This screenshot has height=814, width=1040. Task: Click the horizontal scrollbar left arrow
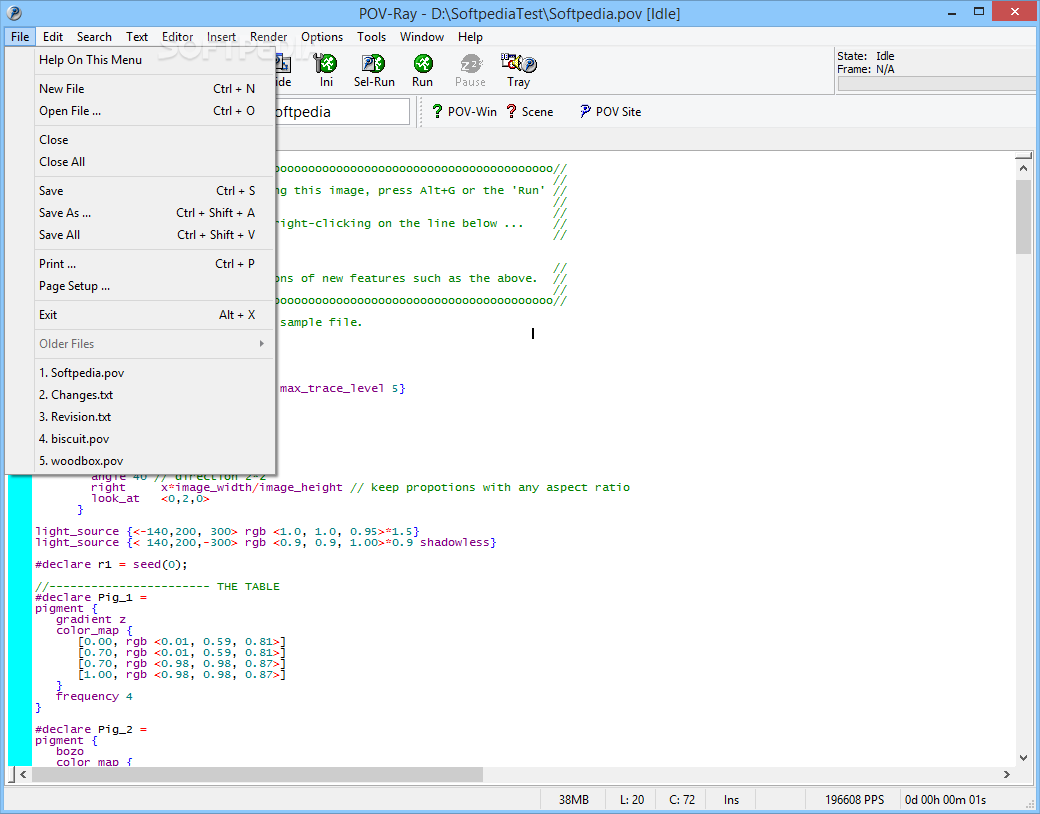click(x=23, y=774)
